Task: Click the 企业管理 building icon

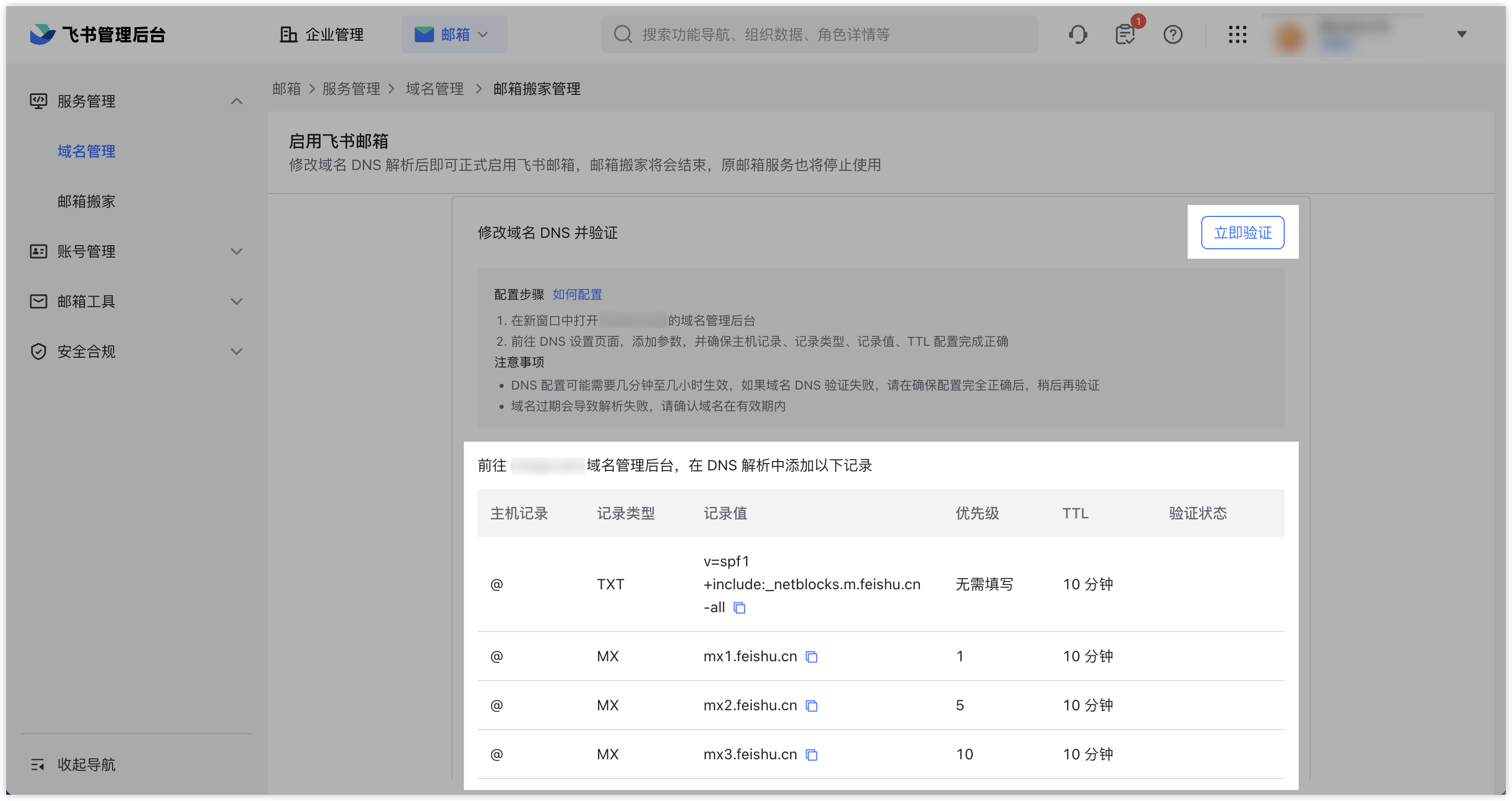Action: [288, 34]
